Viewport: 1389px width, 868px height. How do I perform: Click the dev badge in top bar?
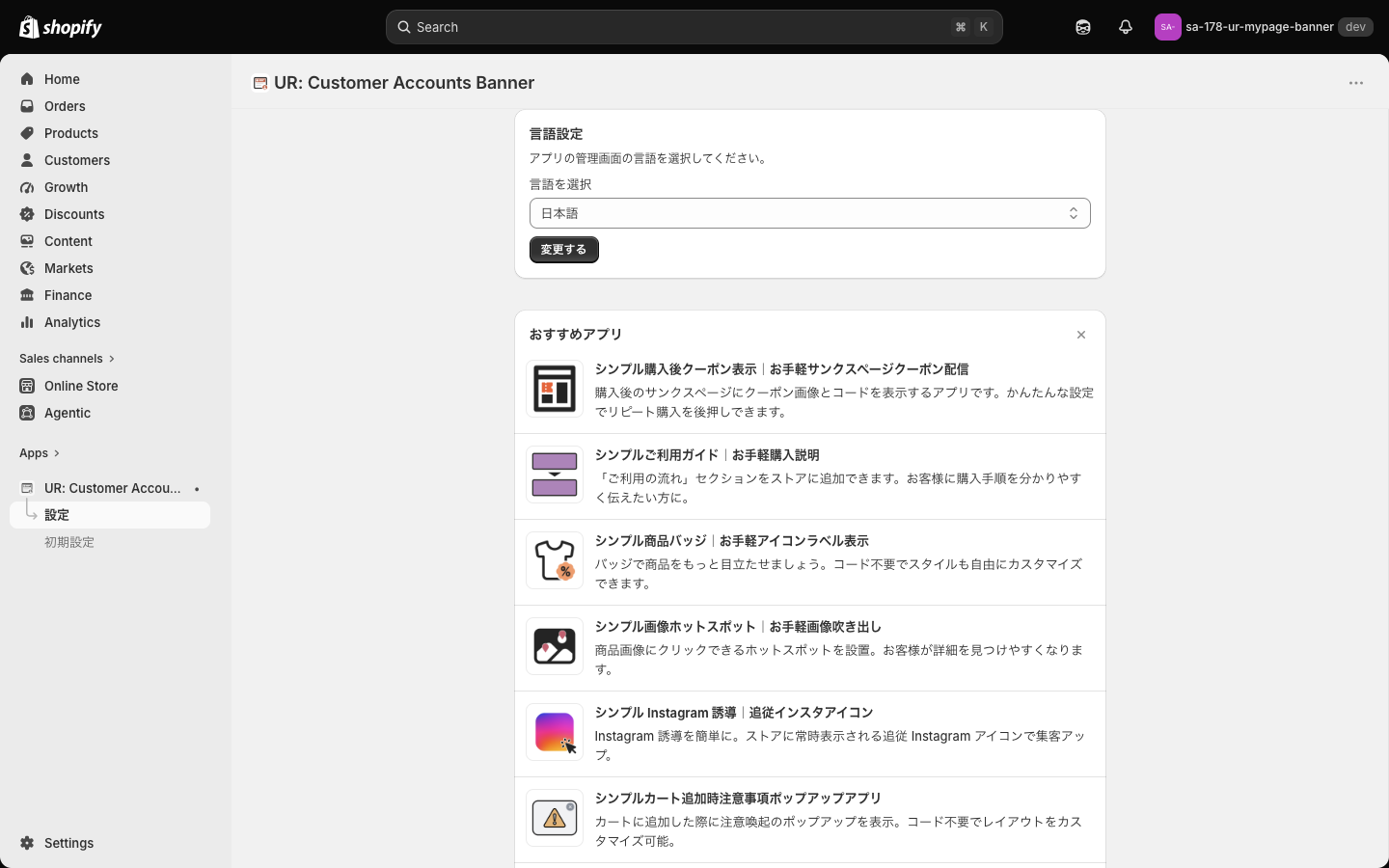point(1355,27)
